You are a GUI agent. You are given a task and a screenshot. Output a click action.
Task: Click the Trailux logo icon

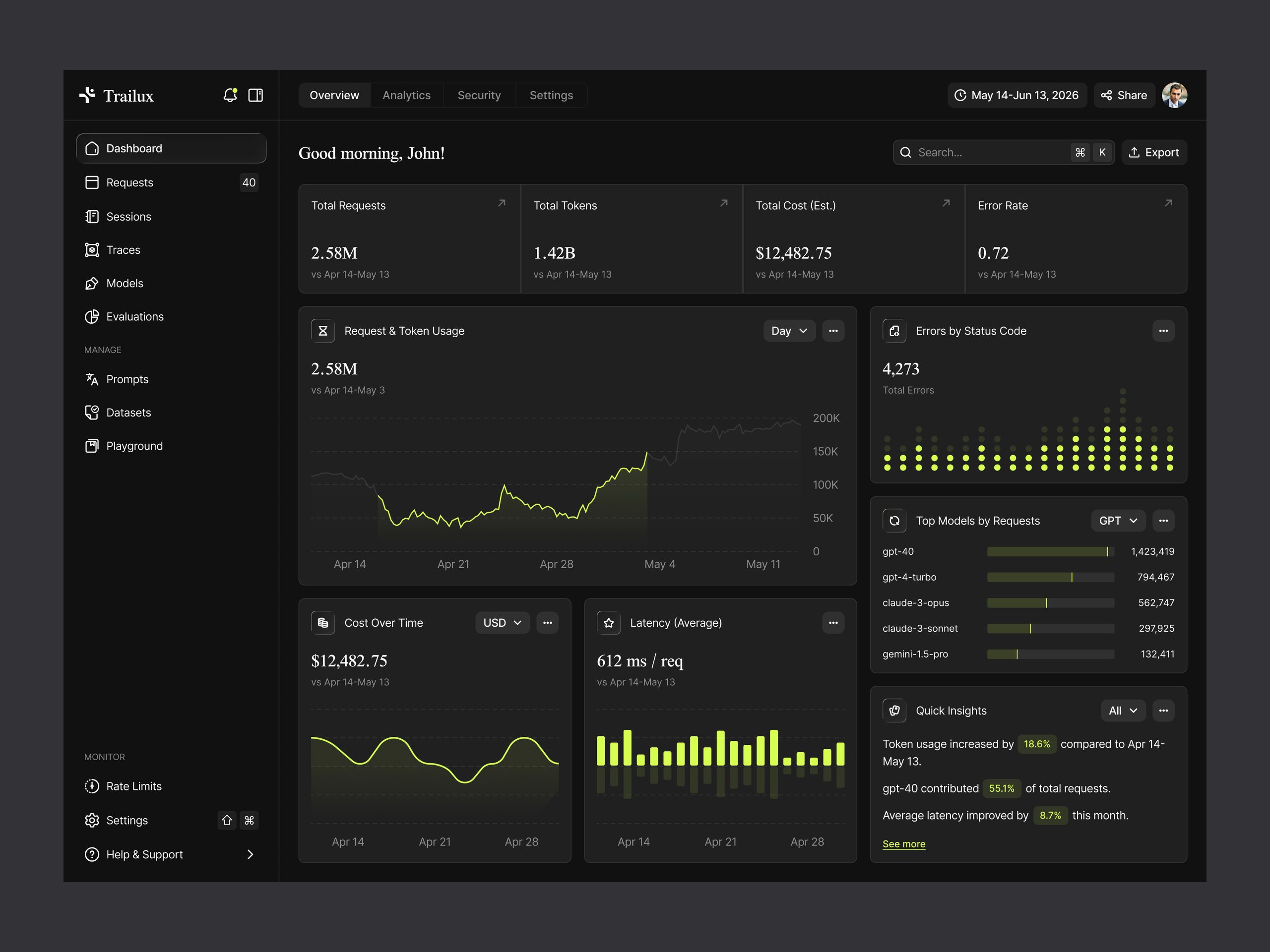point(87,95)
